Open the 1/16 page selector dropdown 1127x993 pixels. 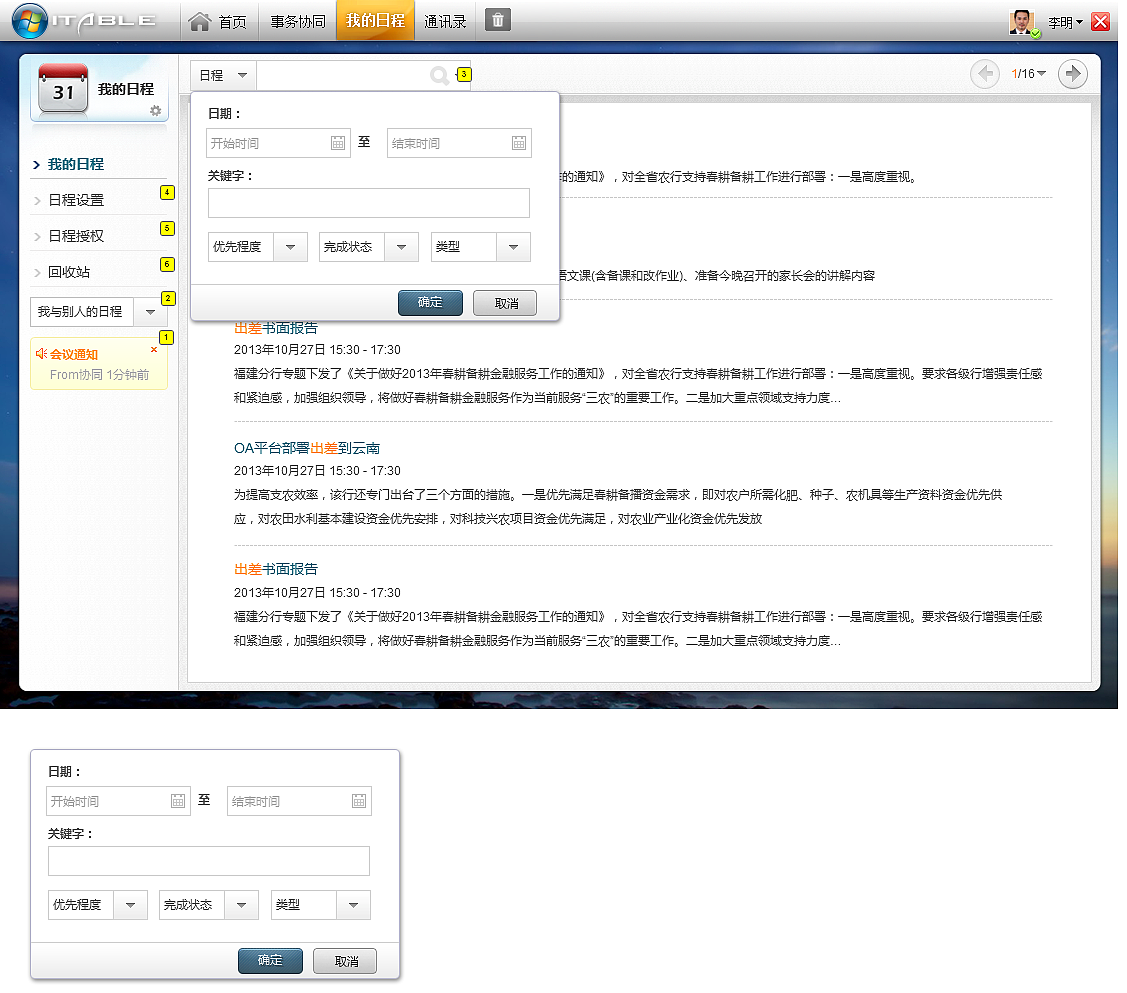(1029, 74)
